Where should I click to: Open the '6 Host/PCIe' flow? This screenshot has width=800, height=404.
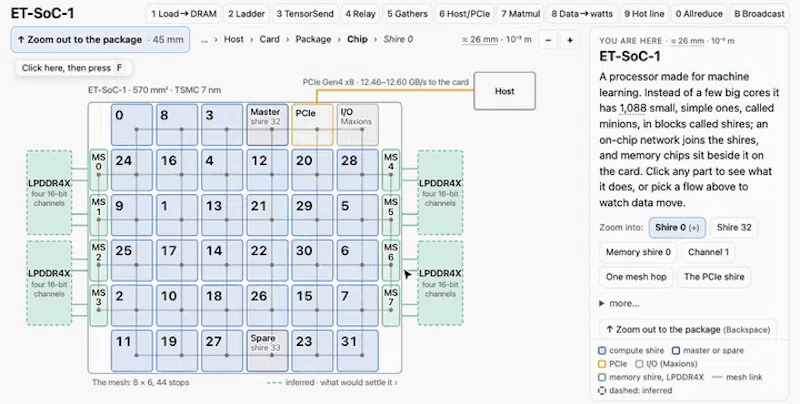click(x=464, y=14)
